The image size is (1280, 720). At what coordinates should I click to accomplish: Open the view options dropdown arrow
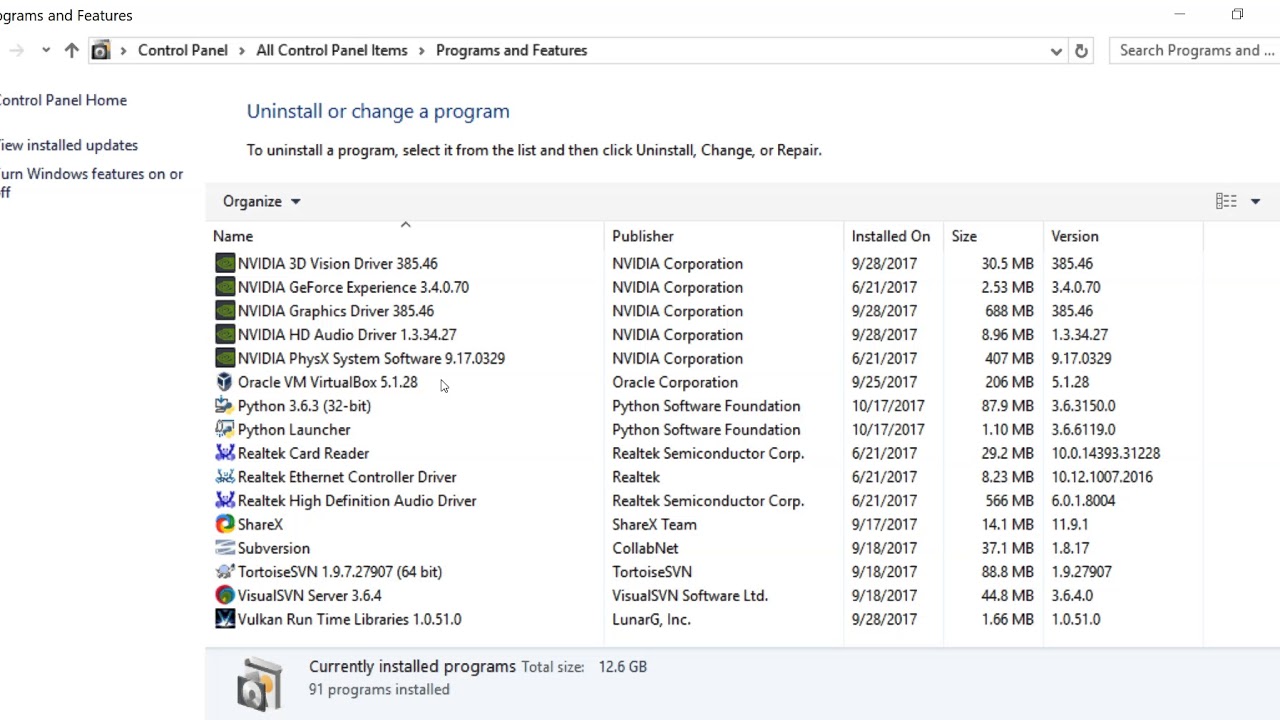(1255, 201)
